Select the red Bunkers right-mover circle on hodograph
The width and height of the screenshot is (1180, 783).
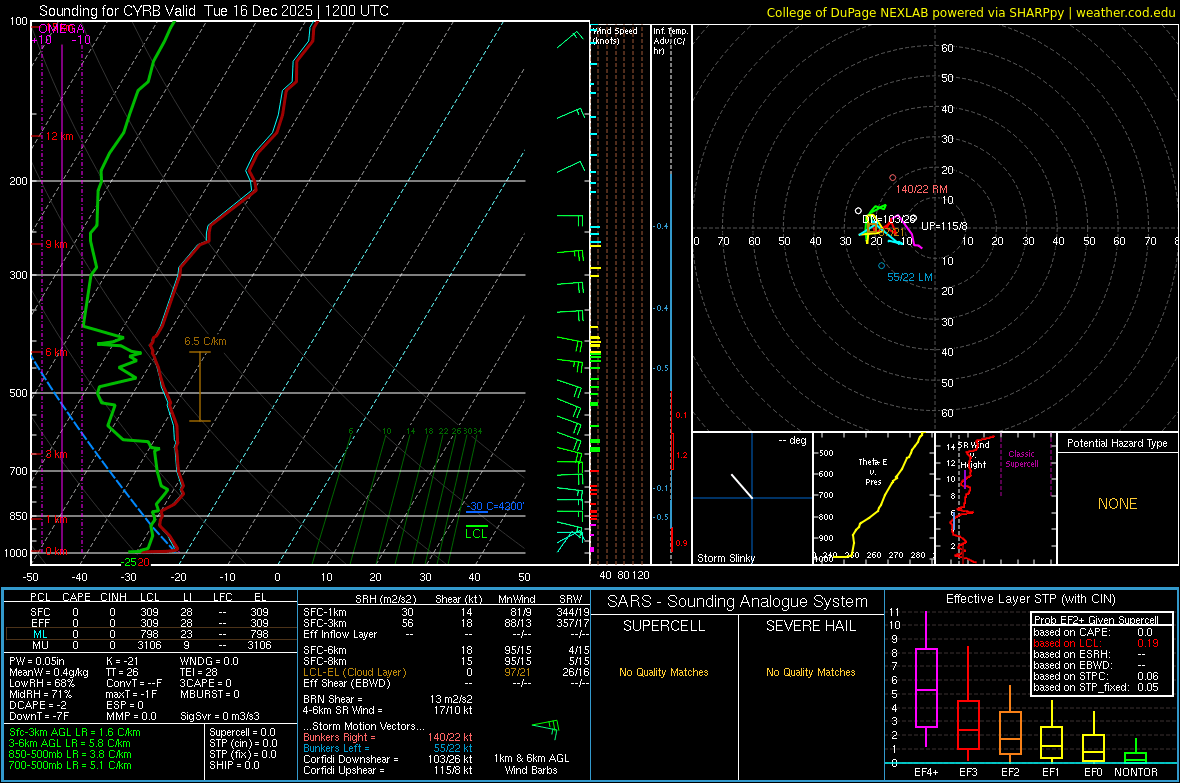[x=893, y=178]
